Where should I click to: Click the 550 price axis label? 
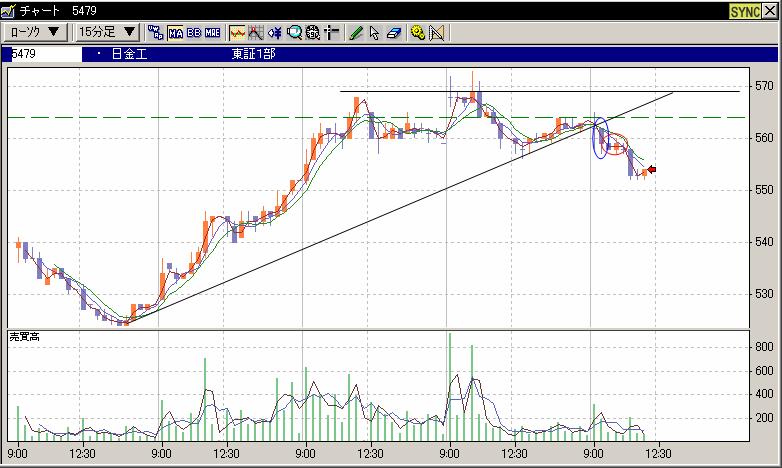[x=764, y=190]
